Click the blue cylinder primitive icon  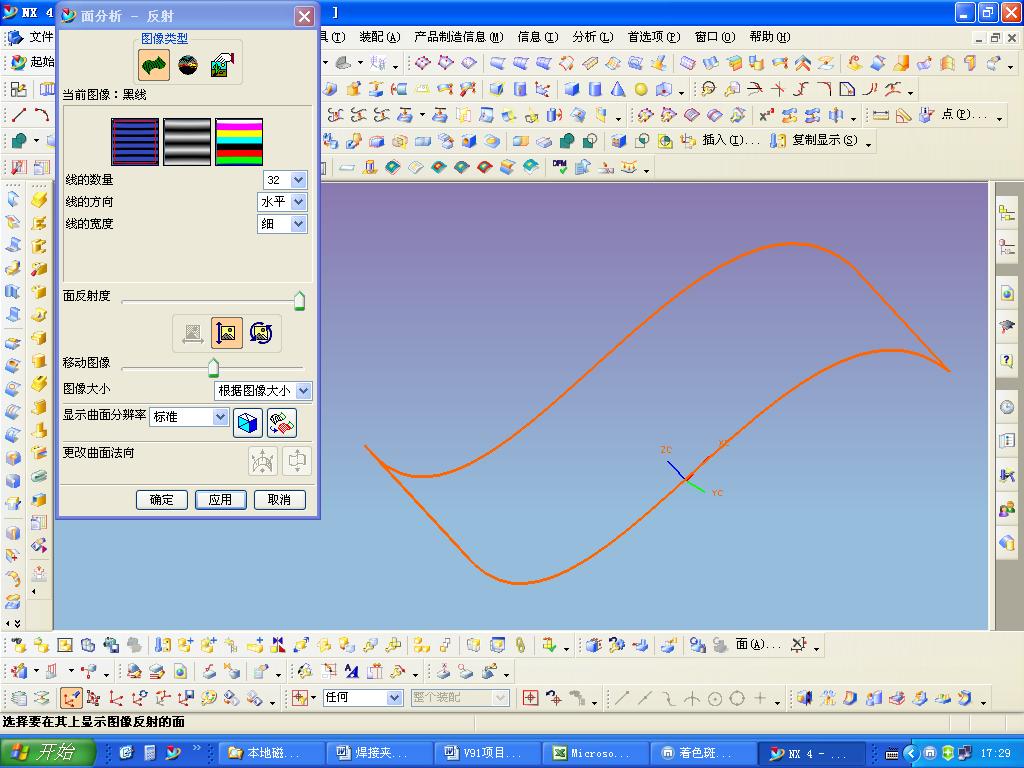pyautogui.click(x=594, y=89)
